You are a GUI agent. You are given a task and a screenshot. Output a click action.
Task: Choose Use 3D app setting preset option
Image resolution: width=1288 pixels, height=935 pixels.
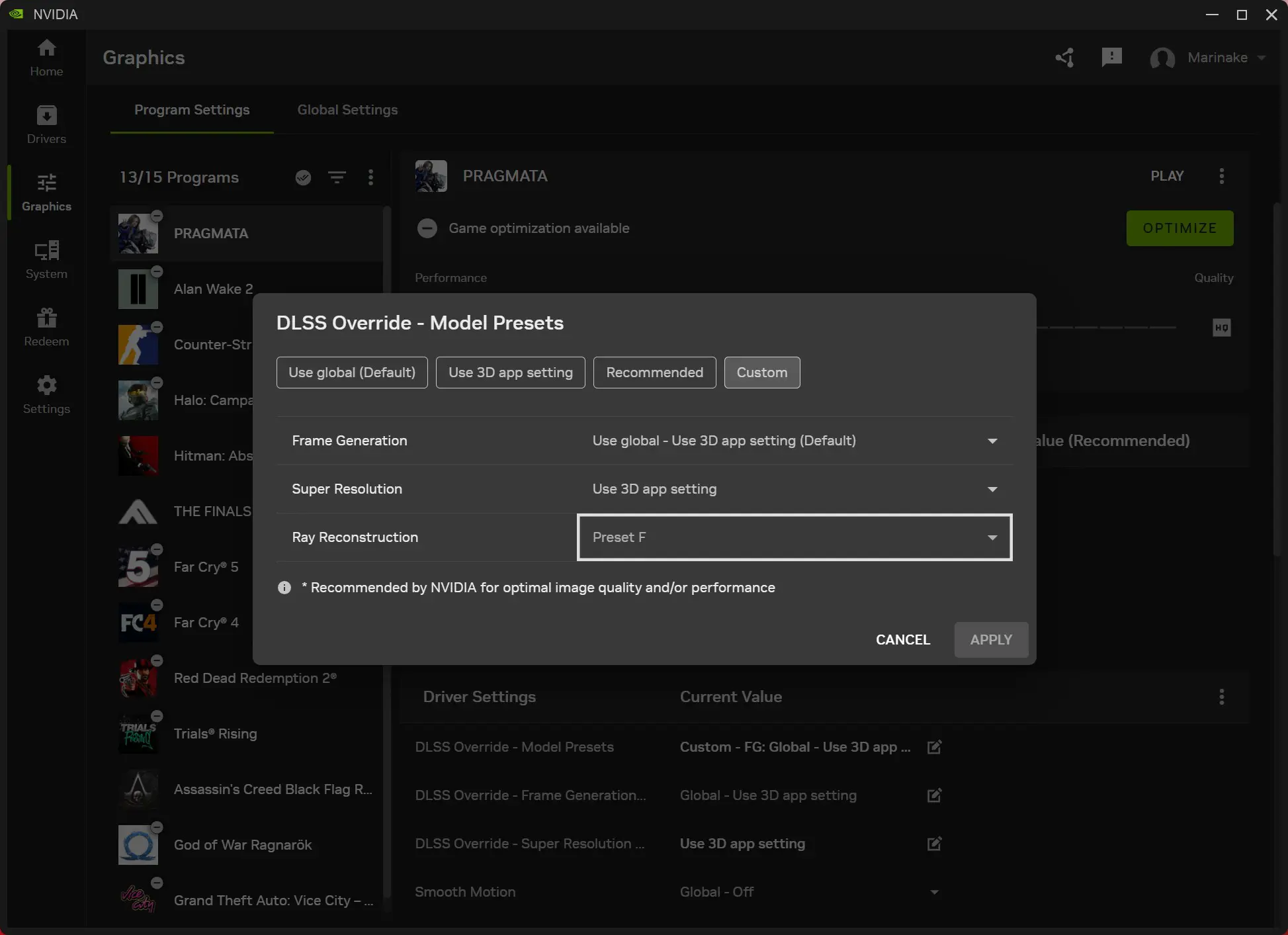(x=511, y=373)
